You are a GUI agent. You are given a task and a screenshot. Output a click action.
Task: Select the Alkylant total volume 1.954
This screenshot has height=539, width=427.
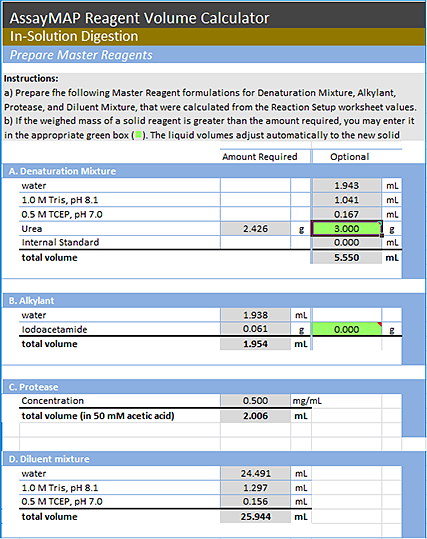255,344
